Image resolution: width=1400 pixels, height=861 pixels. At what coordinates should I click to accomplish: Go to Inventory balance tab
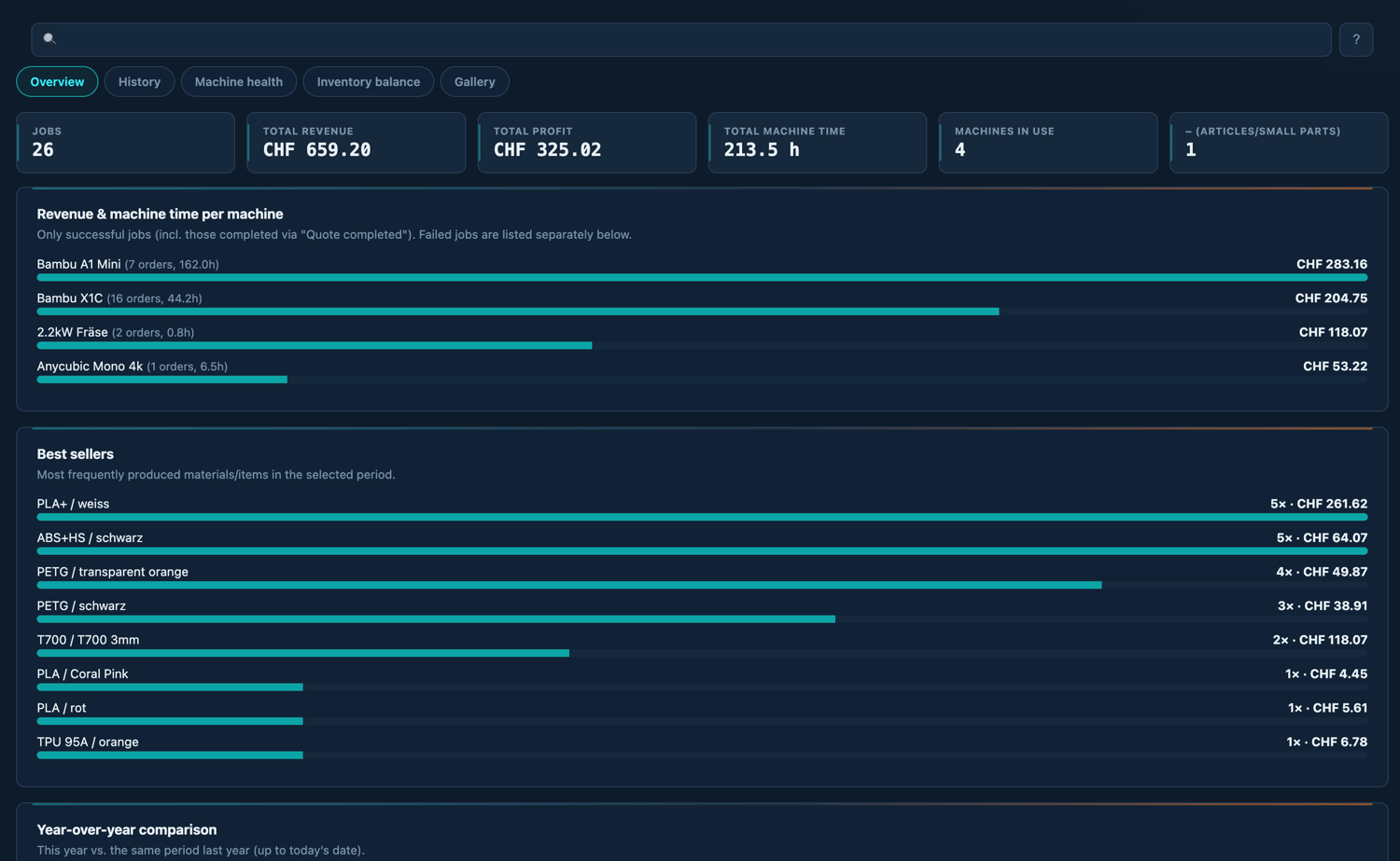[x=369, y=81]
